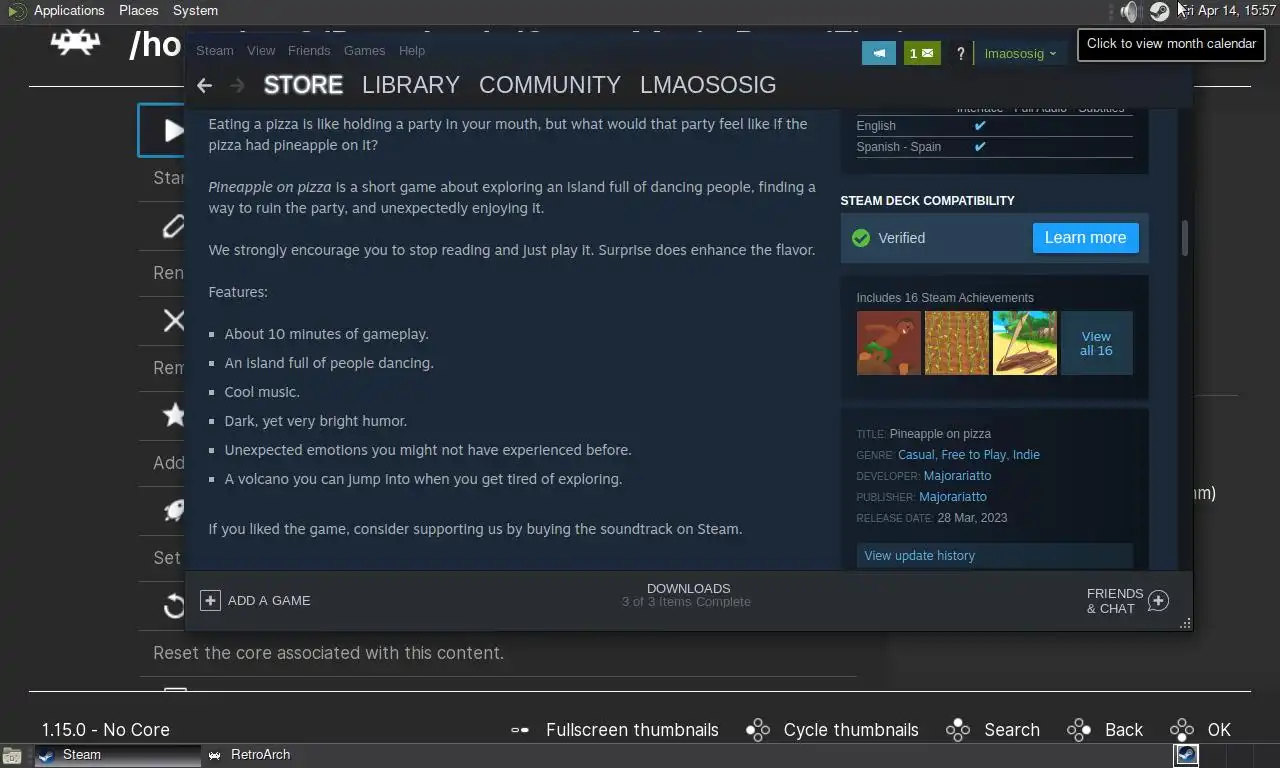The width and height of the screenshot is (1280, 768).
Task: Click the RetroArch Run play icon
Action: (174, 130)
